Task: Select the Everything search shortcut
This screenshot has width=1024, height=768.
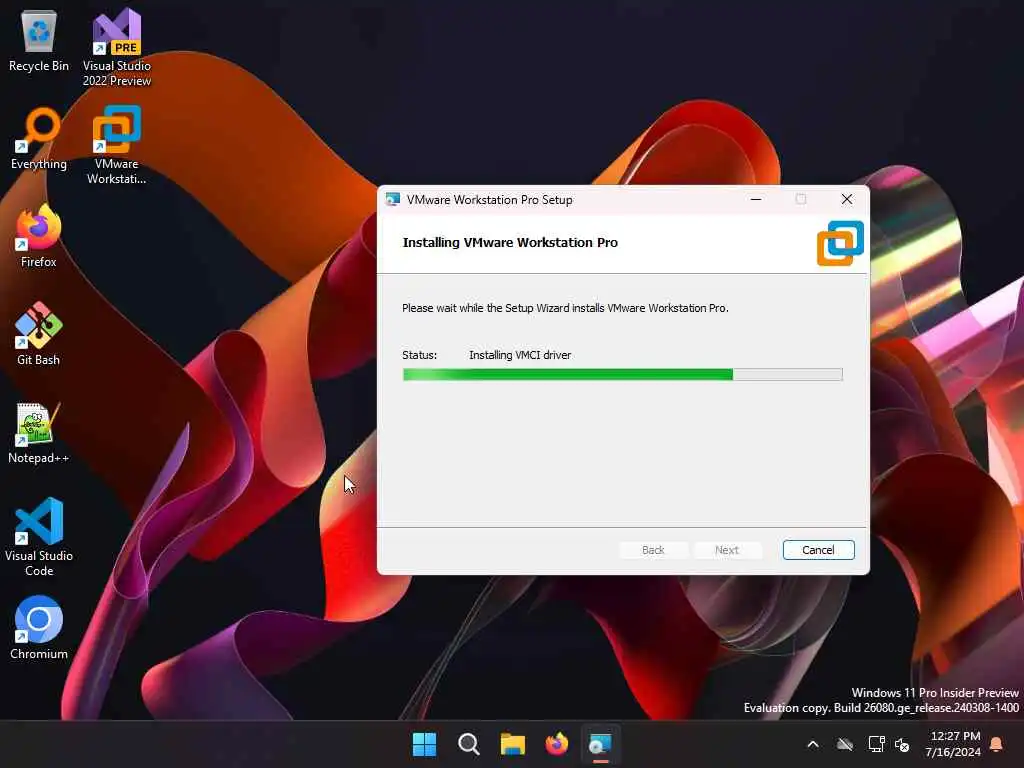Action: tap(39, 138)
